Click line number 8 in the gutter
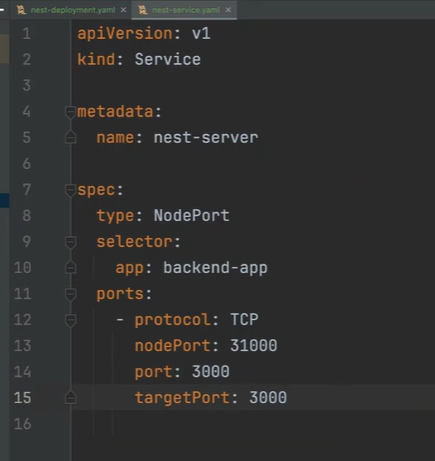Screen dimensions: 435x461 click(x=27, y=216)
